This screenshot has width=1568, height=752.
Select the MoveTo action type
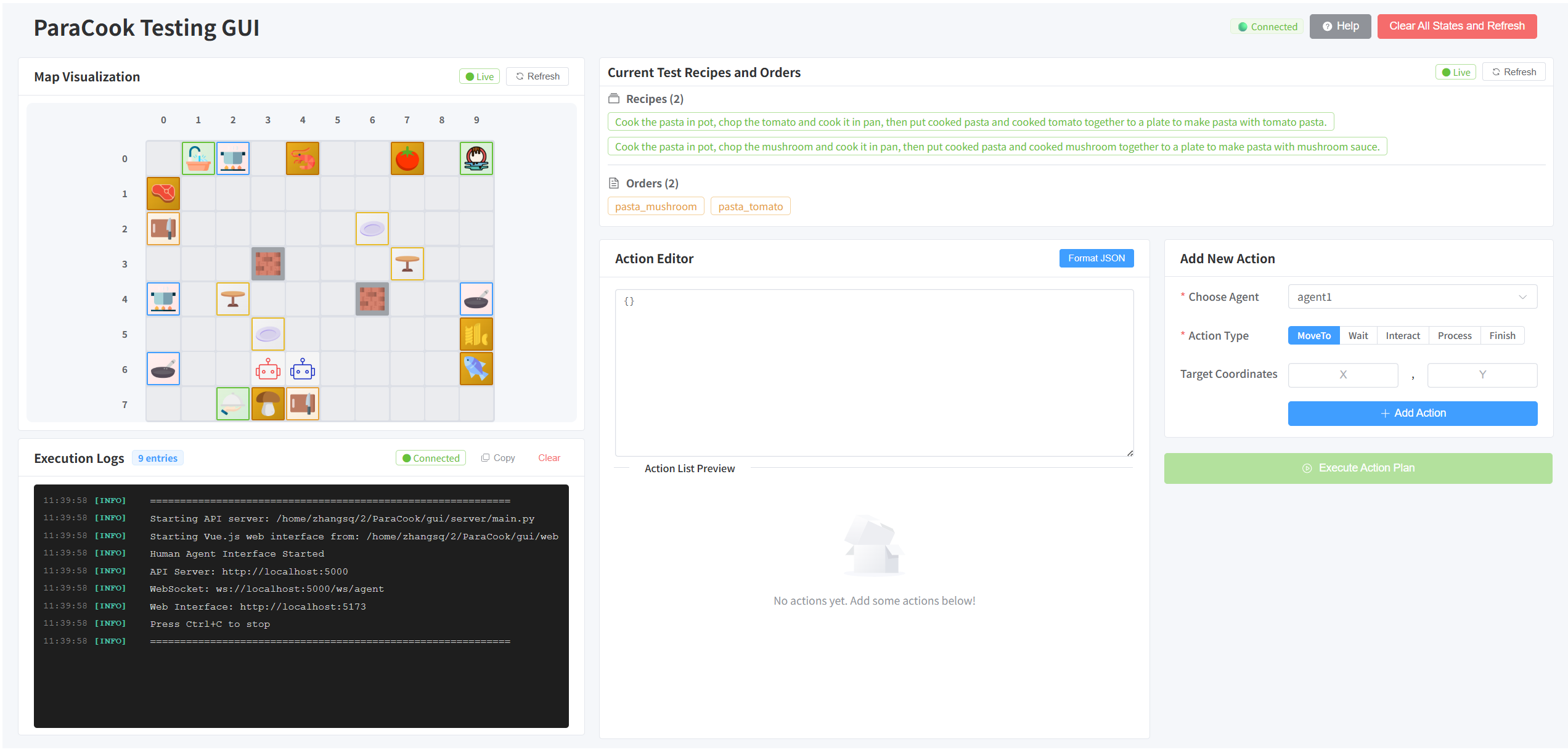point(1313,335)
